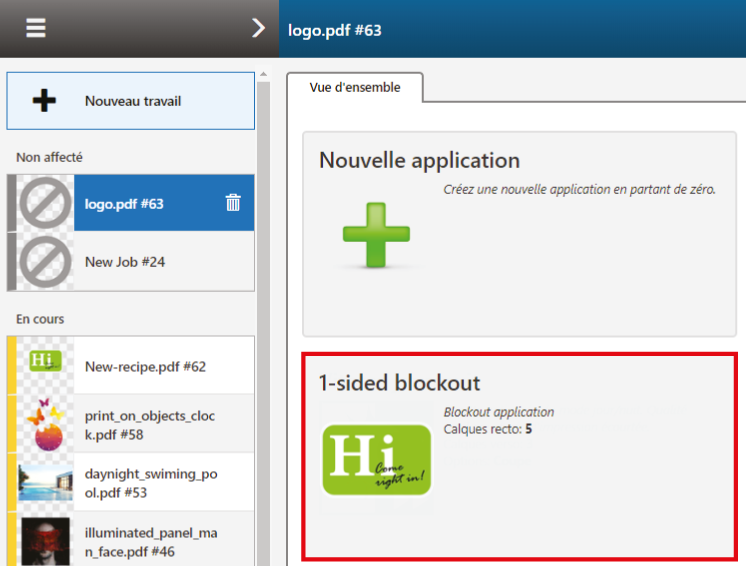
Task: Click the green plus icon for Nouvelle application
Action: (376, 234)
